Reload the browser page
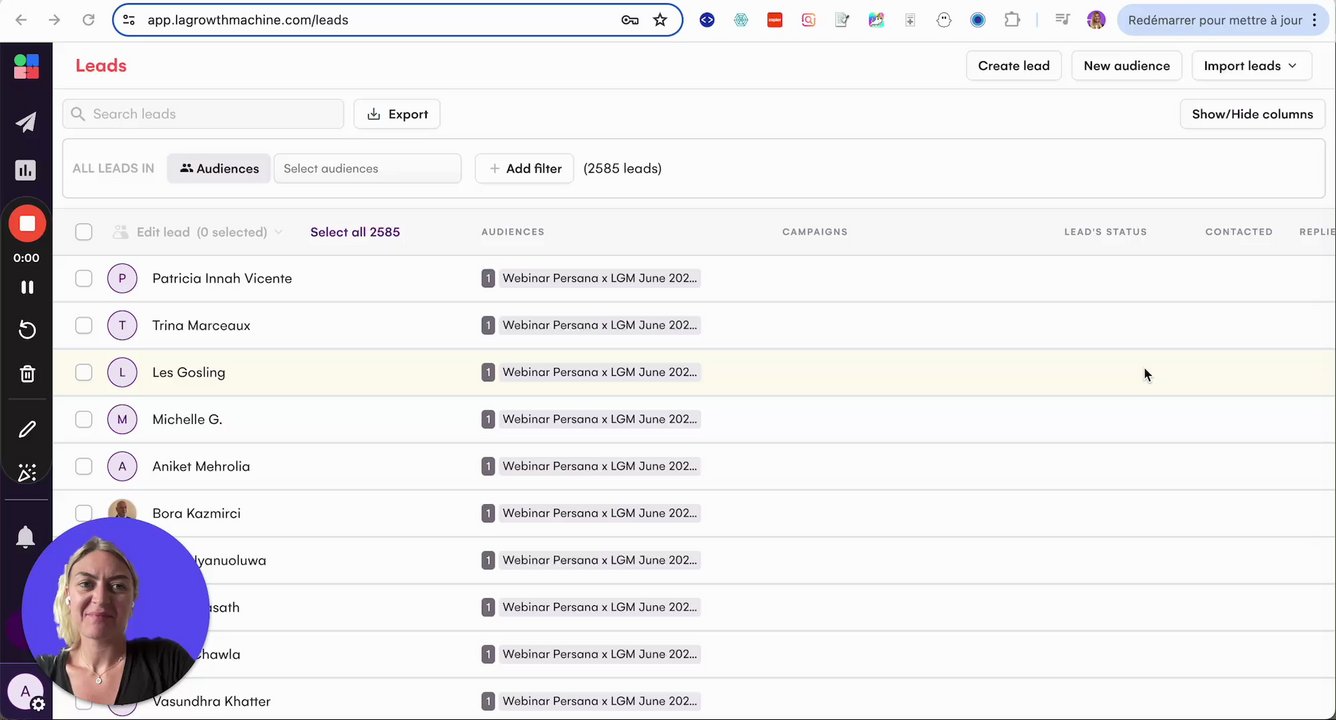 tap(88, 20)
